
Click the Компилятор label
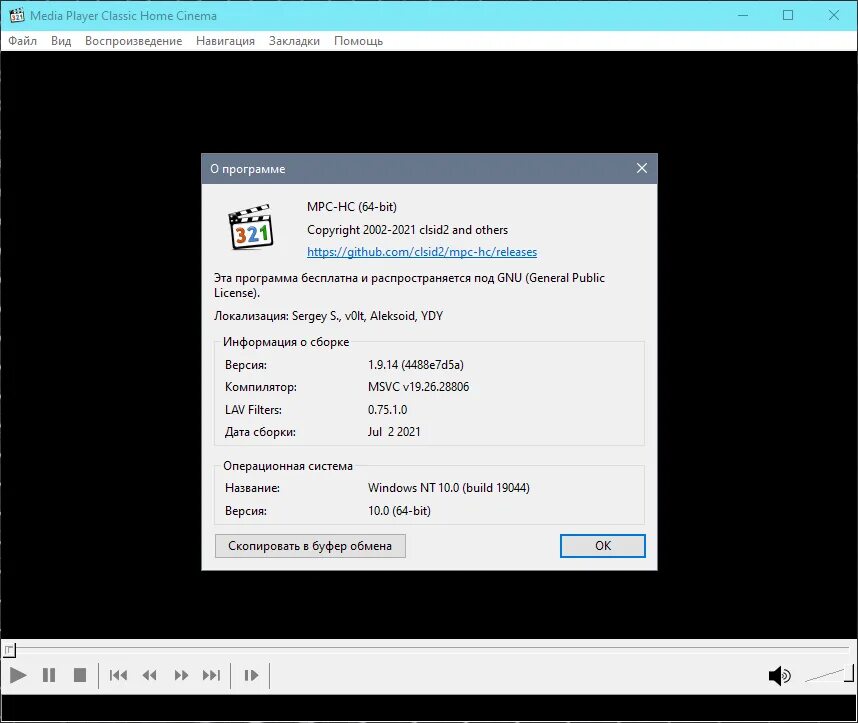tap(261, 387)
